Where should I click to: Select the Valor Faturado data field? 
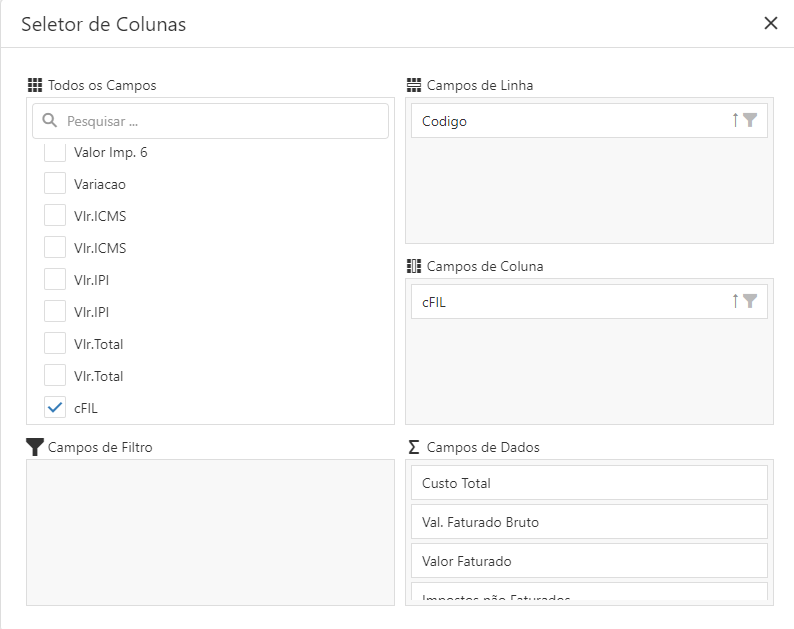(589, 560)
